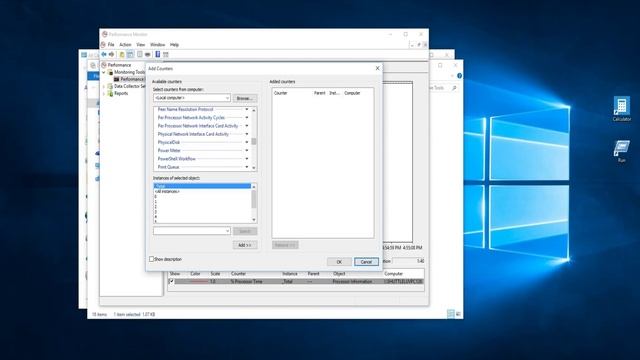
Task: Open the Run desktop shortcut
Action: (x=622, y=151)
